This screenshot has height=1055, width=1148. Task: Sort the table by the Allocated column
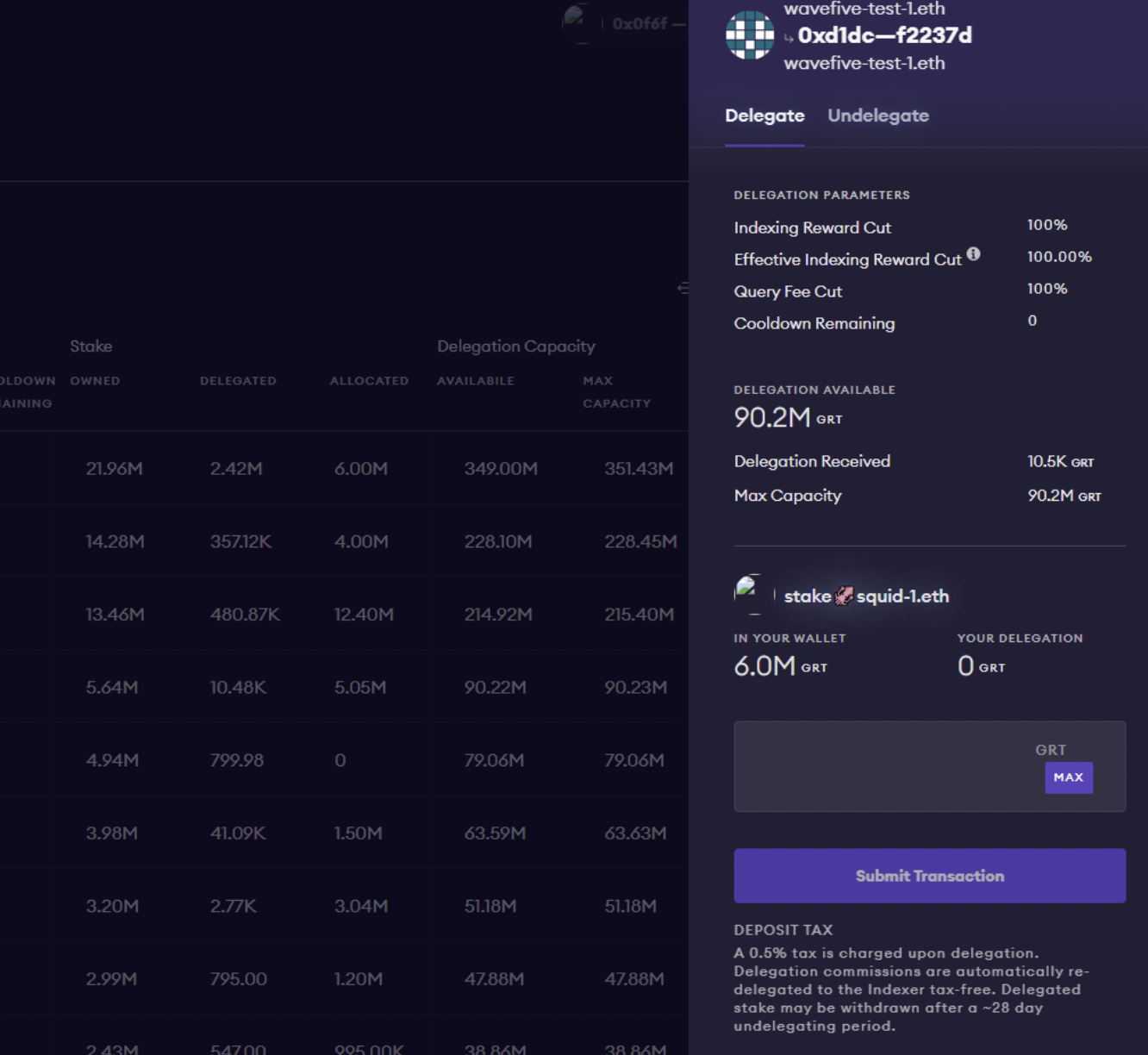(x=369, y=381)
